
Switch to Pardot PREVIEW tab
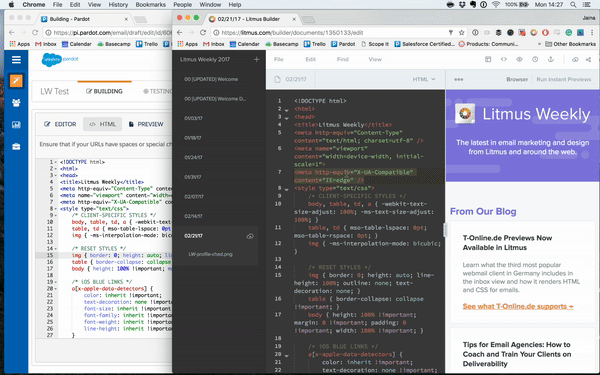coord(146,124)
